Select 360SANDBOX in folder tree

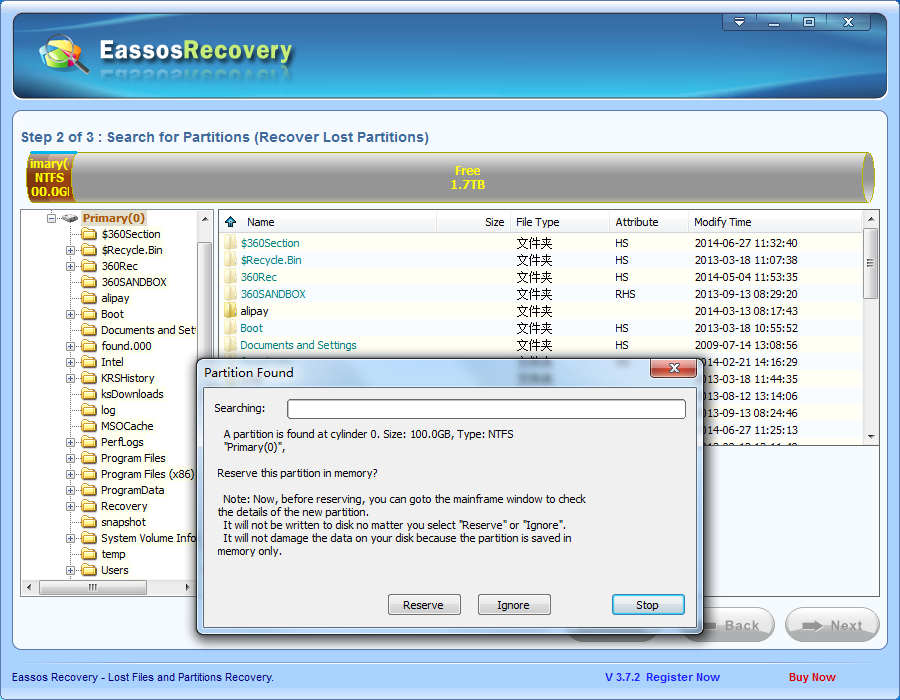(x=134, y=282)
